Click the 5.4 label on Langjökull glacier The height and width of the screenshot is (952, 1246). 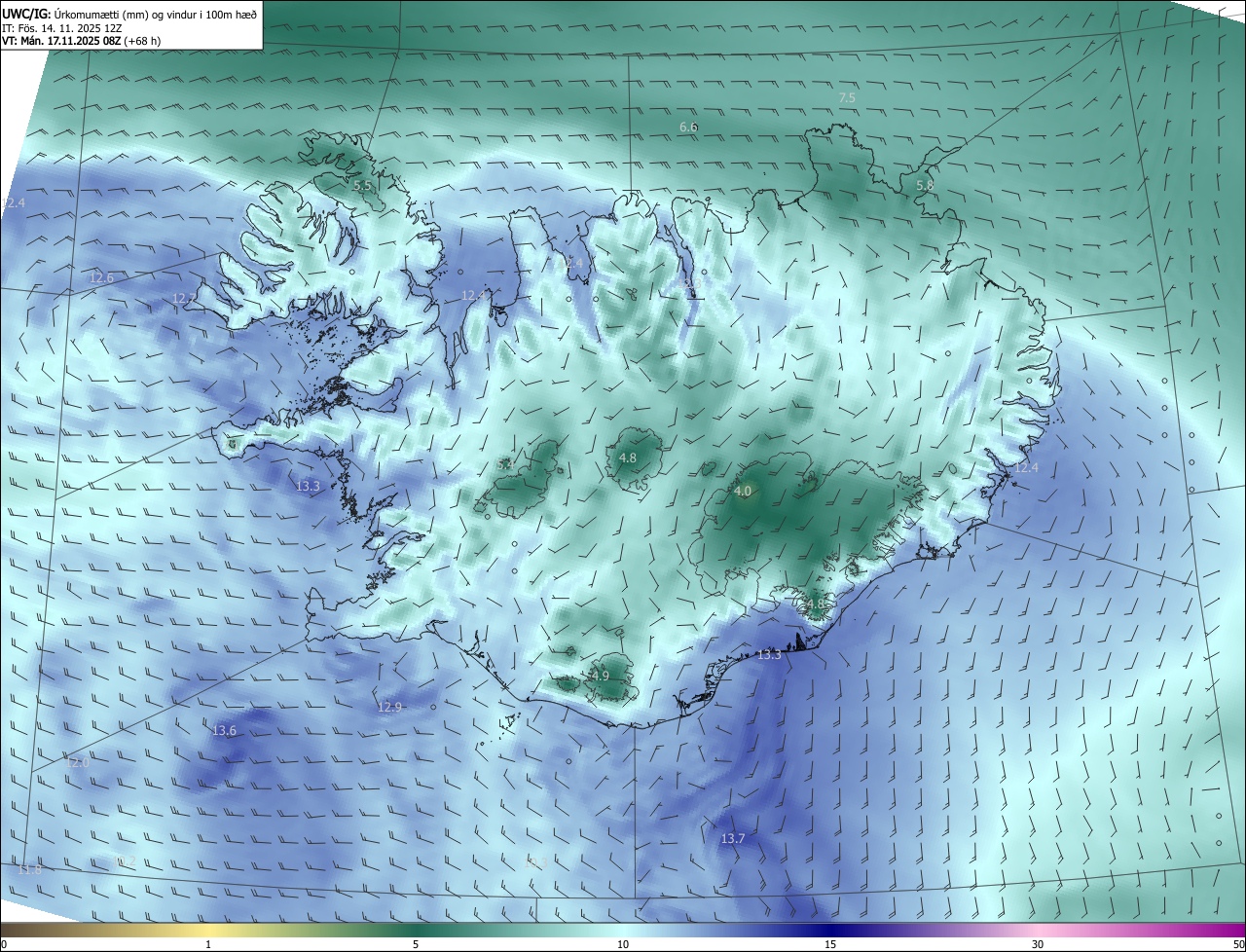click(x=505, y=466)
